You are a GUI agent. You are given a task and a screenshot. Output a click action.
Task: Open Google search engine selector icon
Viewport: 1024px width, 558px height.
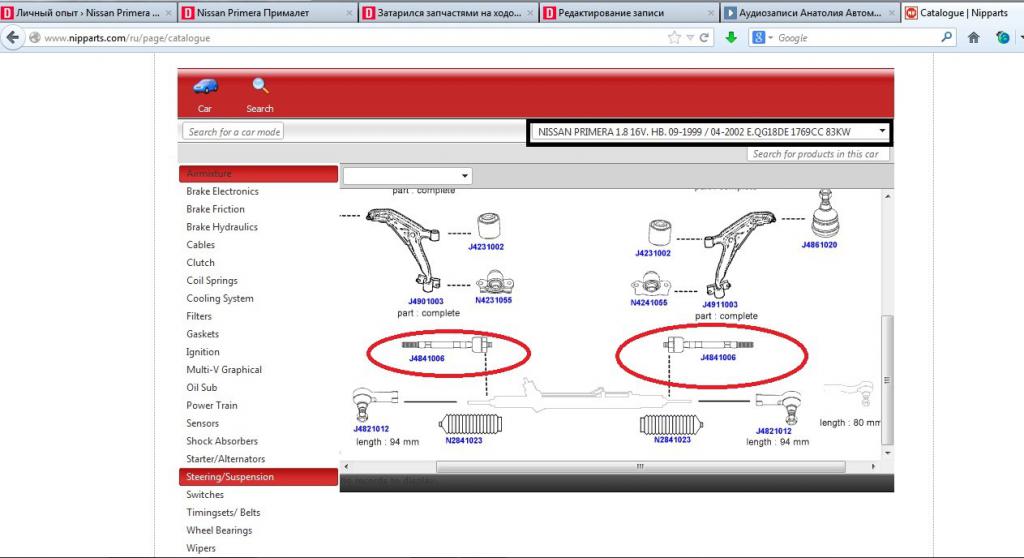click(761, 38)
